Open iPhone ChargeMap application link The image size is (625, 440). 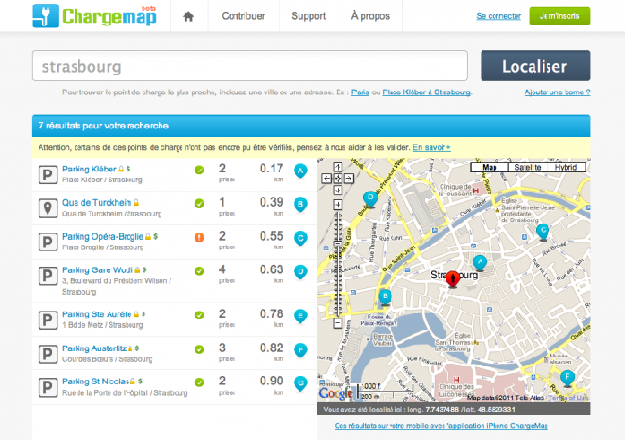[x=441, y=426]
